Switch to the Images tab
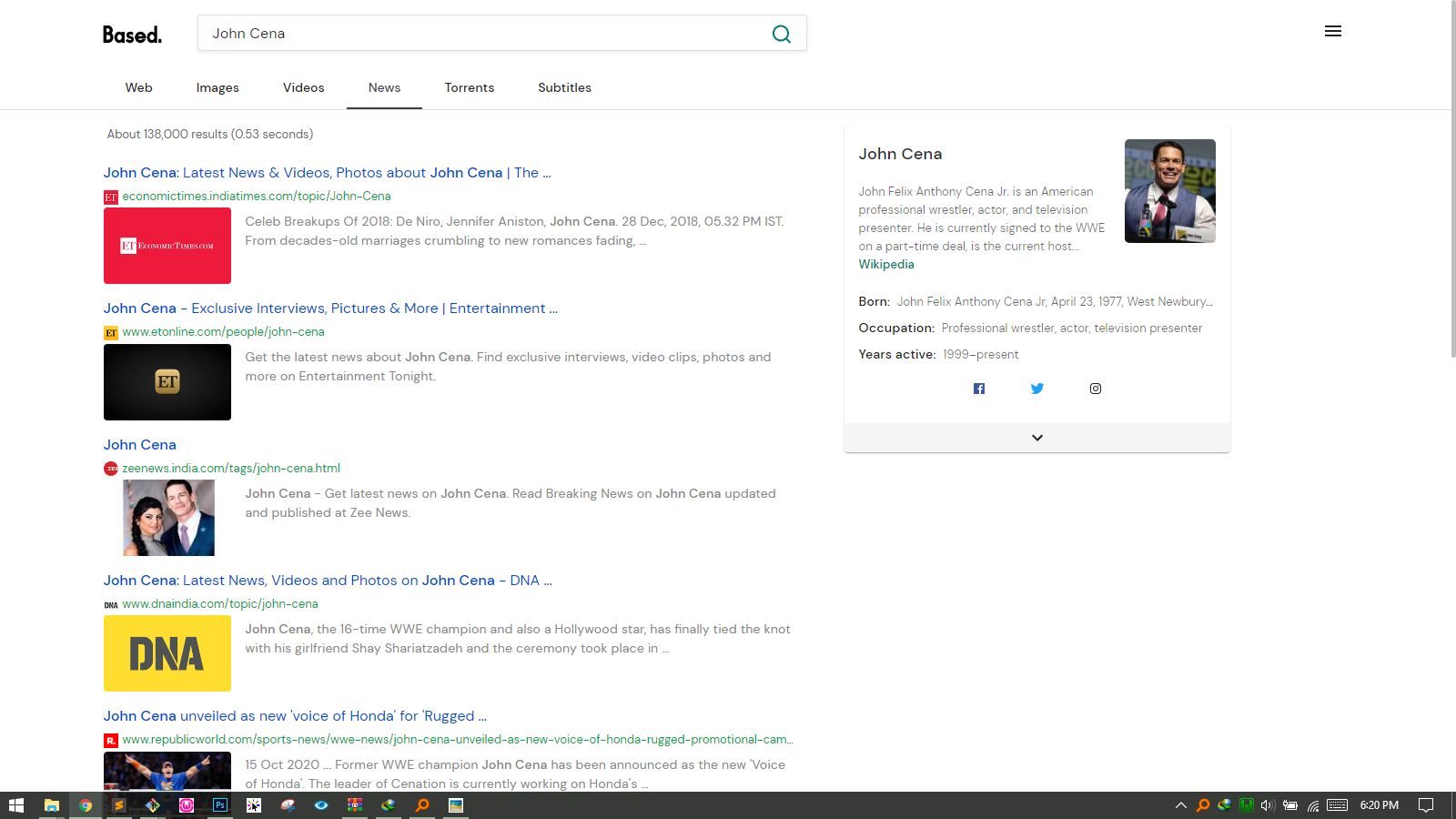Viewport: 1456px width, 819px height. [x=217, y=87]
